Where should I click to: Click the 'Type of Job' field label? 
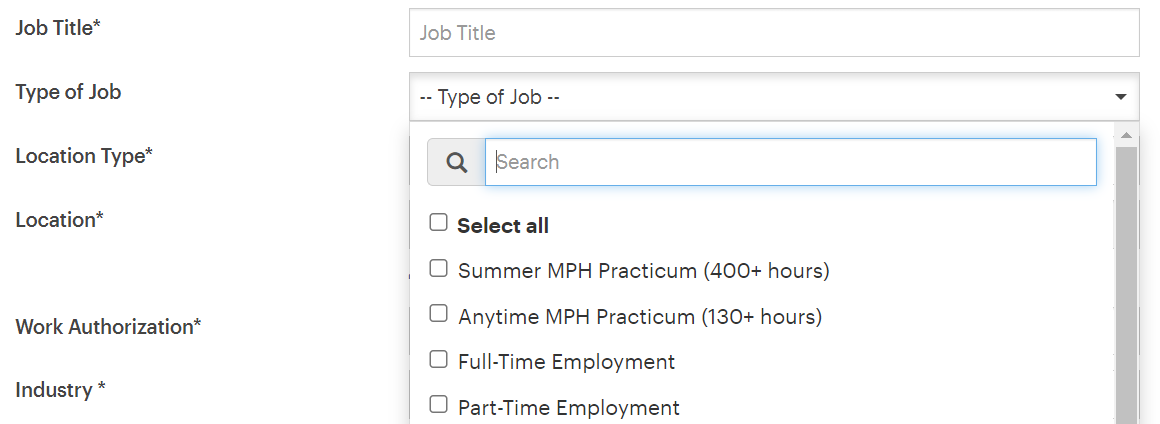(68, 92)
